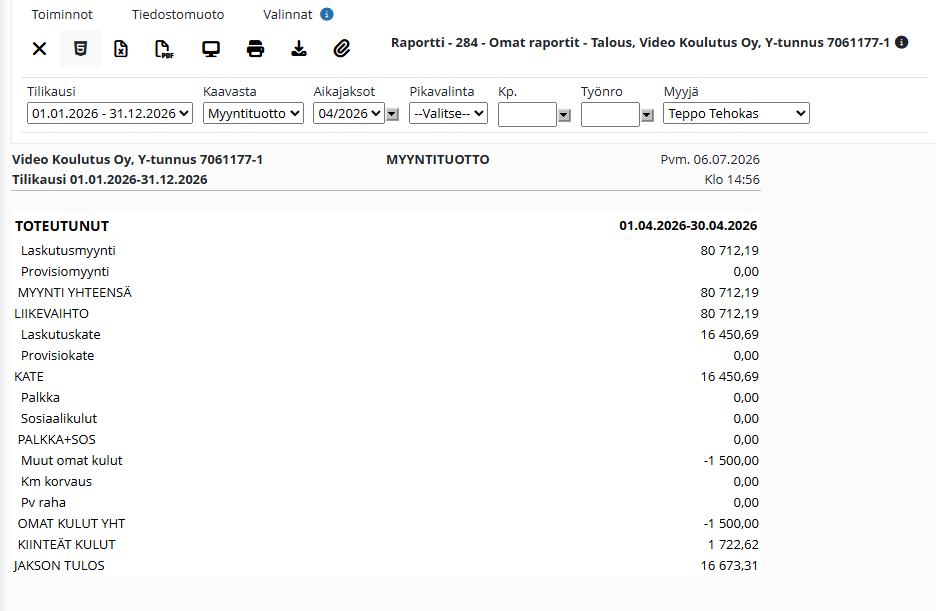This screenshot has height=611, width=936.
Task: Close the report with the X icon
Action: pos(39,48)
